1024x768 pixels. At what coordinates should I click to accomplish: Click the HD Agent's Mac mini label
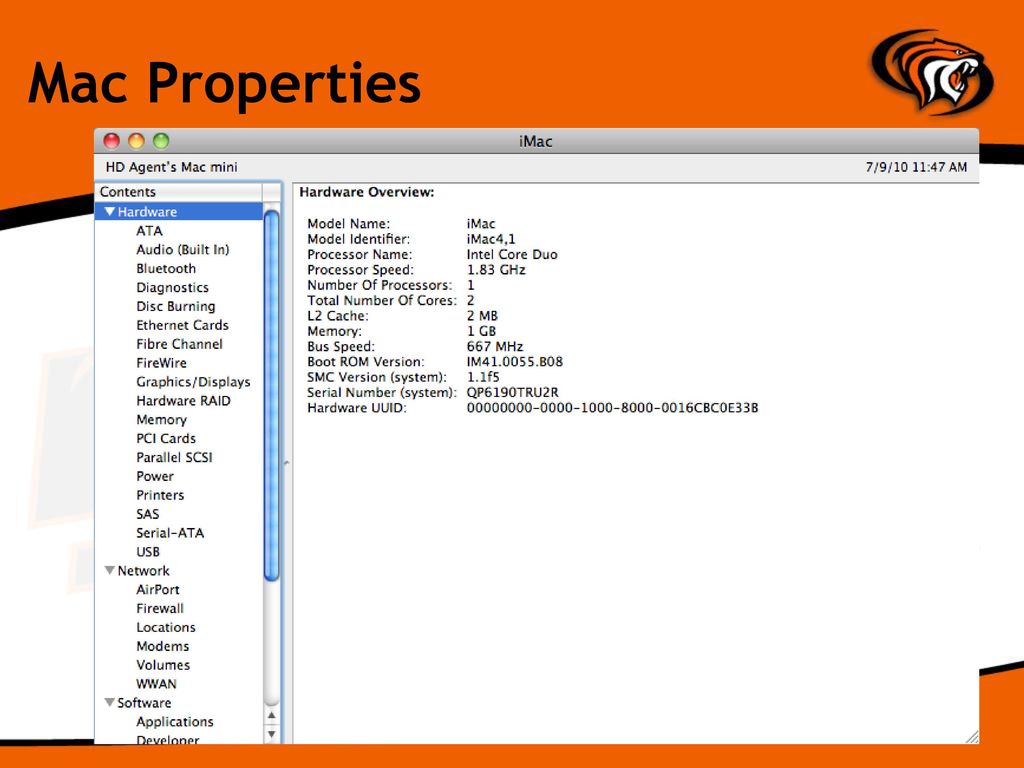171,167
